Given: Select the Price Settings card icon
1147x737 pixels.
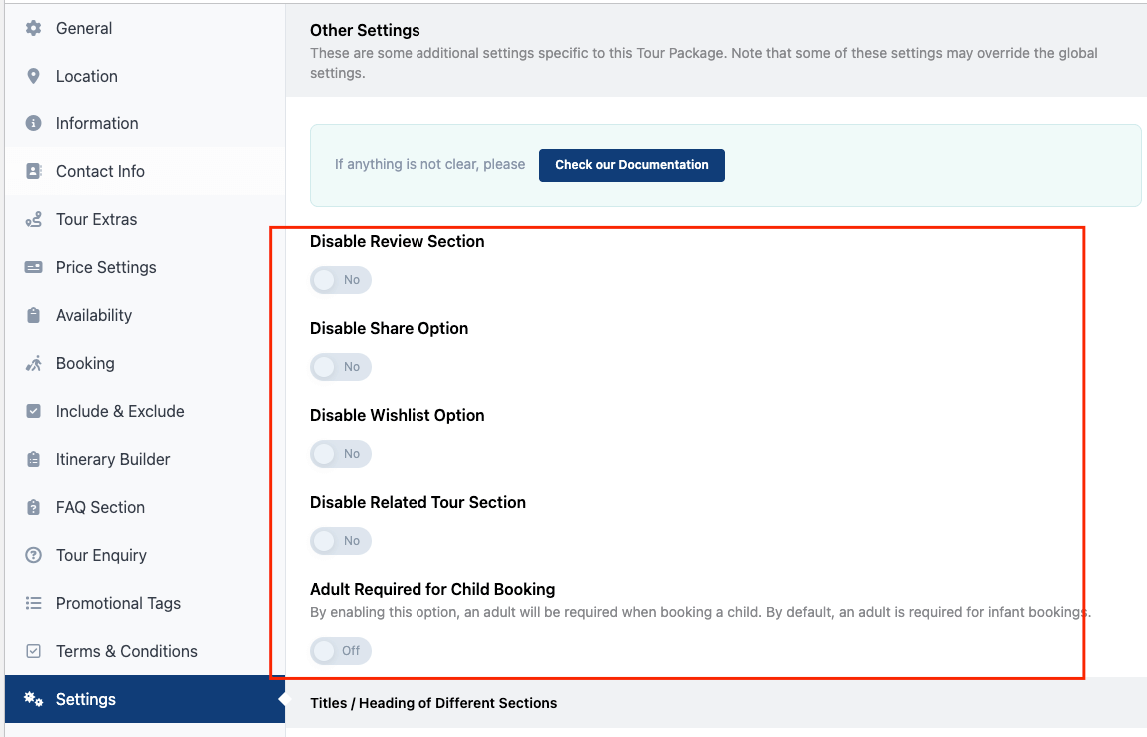Looking at the screenshot, I should pos(33,267).
